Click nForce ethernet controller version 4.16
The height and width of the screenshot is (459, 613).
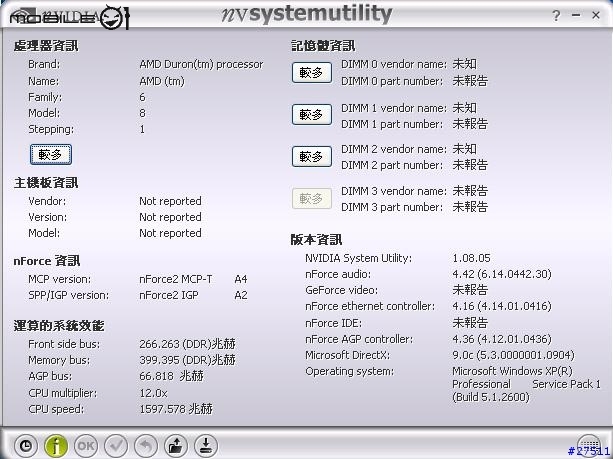(502, 306)
